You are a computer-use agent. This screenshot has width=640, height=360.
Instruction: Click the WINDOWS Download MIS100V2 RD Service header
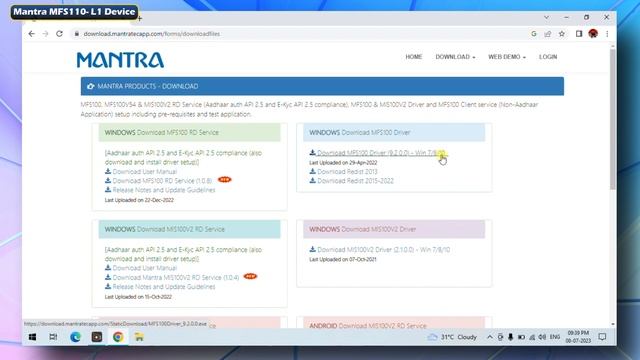[x=189, y=229]
